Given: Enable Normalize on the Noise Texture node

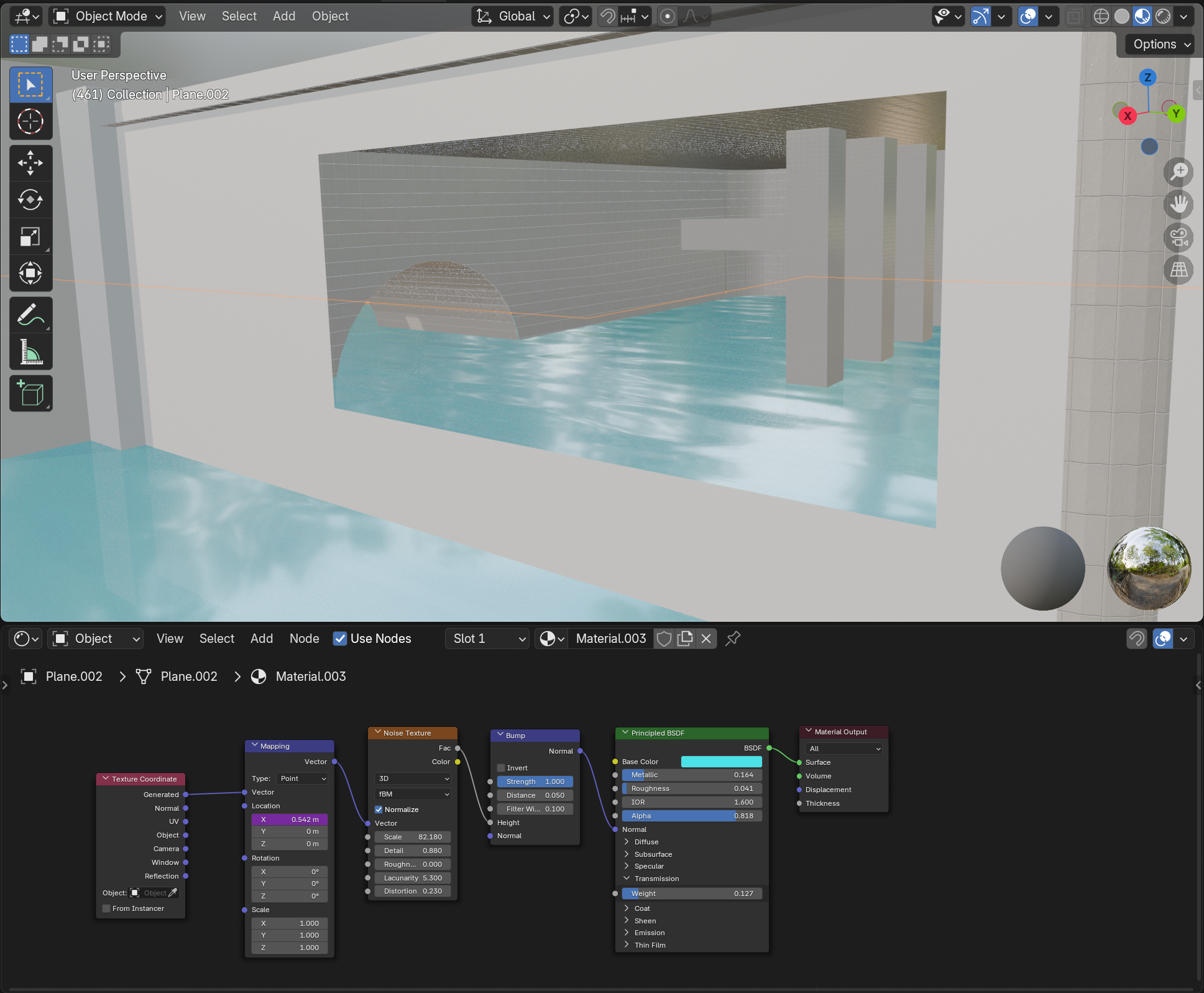Looking at the screenshot, I should coord(379,810).
